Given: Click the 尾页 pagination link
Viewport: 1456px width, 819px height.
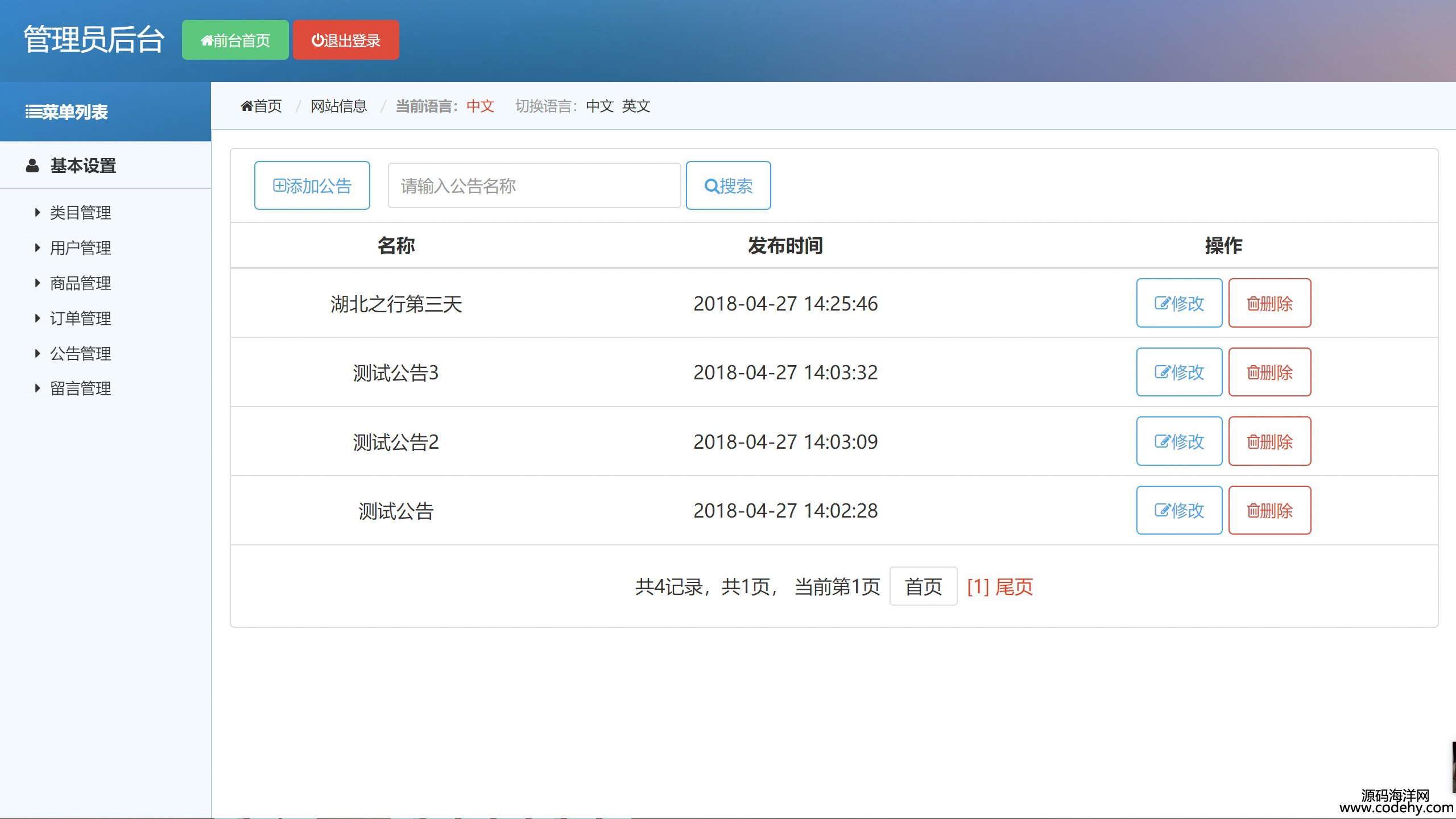Looking at the screenshot, I should (1014, 586).
